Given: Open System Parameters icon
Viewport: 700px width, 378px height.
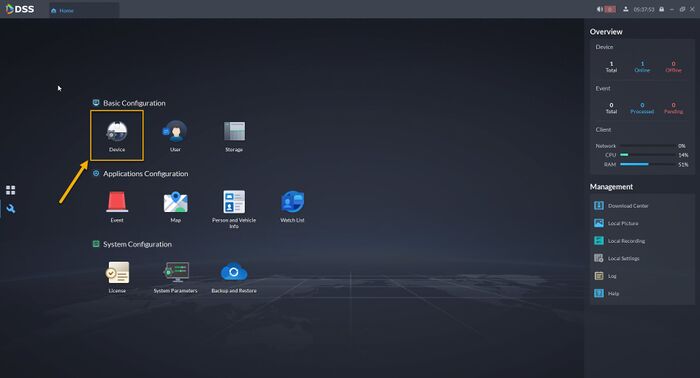Looking at the screenshot, I should (x=176, y=272).
